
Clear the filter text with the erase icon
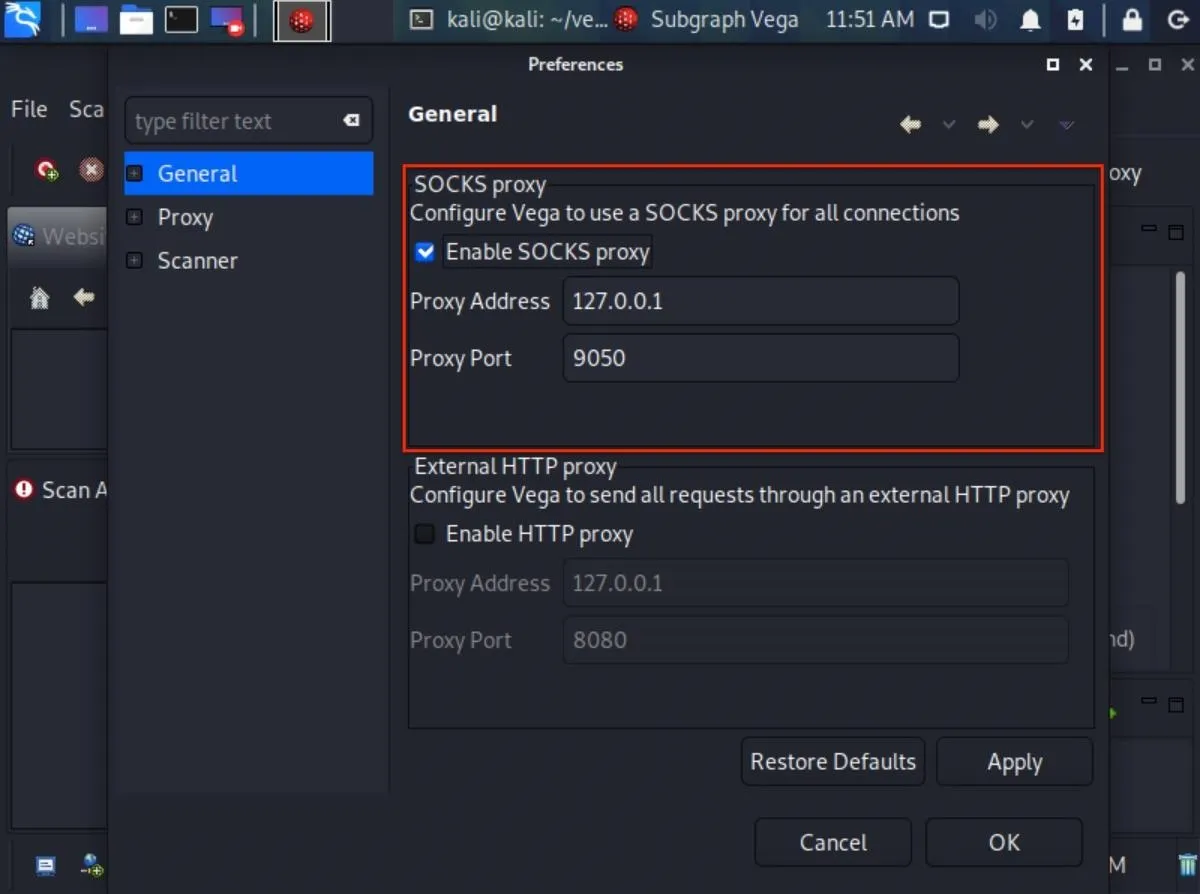point(351,121)
